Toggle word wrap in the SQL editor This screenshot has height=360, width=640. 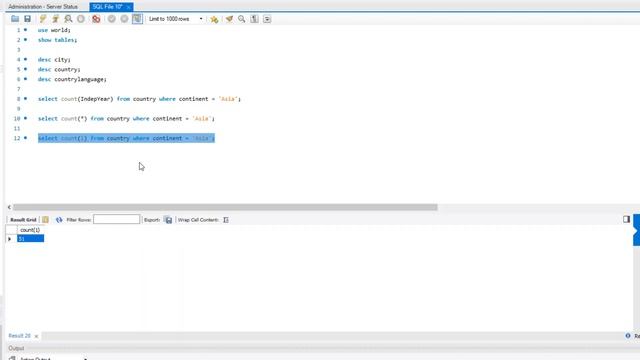(x=267, y=19)
